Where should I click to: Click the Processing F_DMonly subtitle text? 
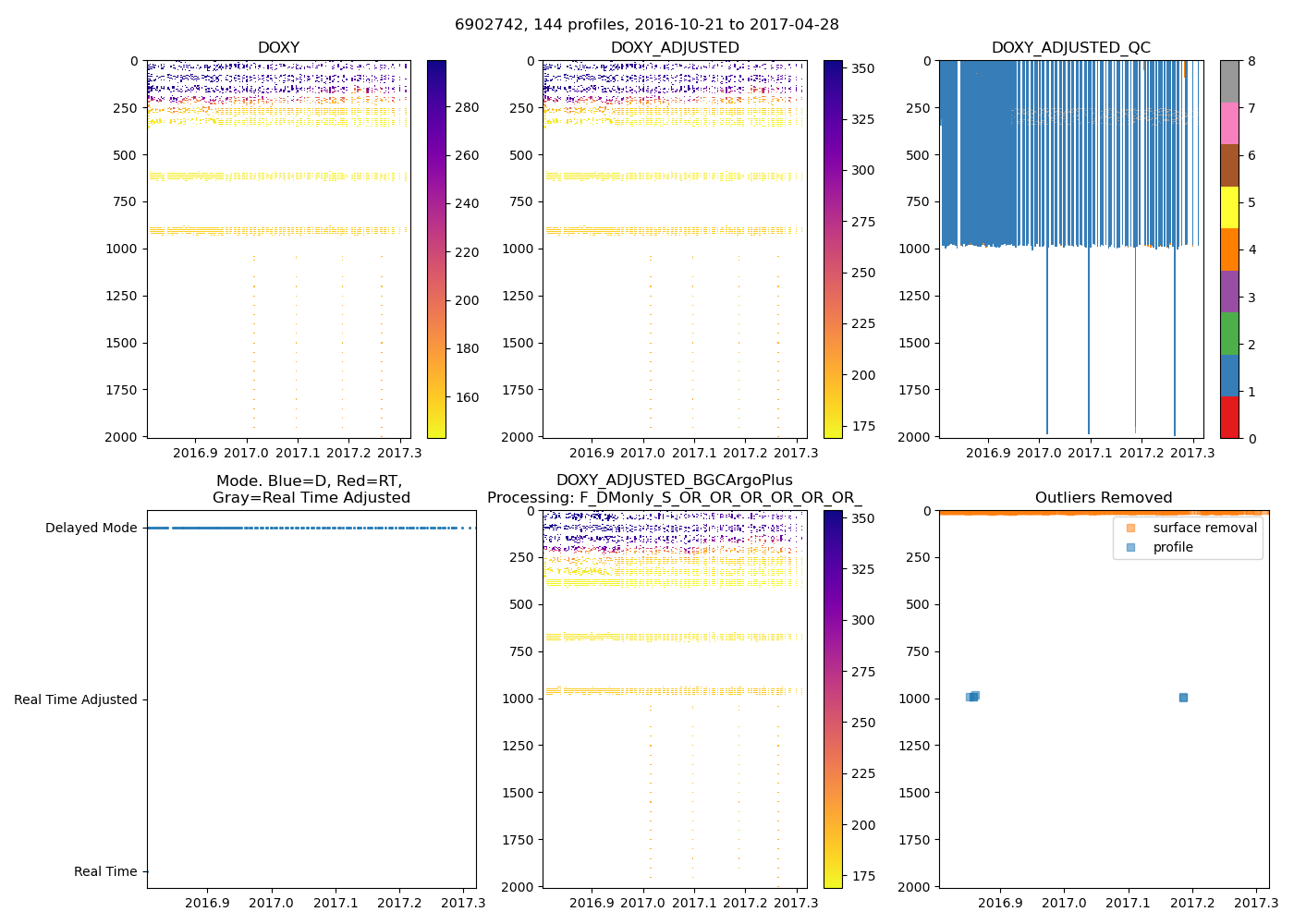[x=674, y=498]
